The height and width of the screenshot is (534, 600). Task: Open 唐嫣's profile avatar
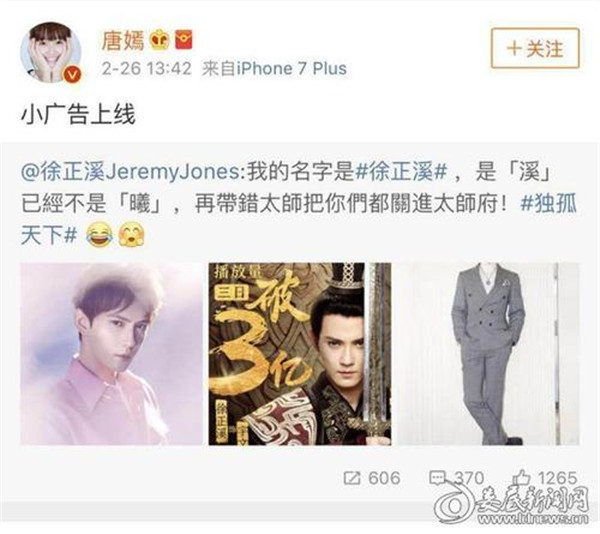[51, 52]
